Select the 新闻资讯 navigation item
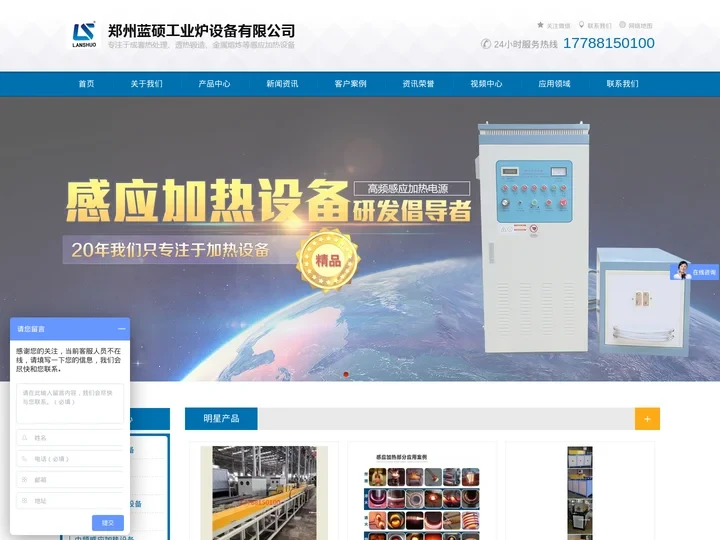This screenshot has height=540, width=720. (x=282, y=84)
